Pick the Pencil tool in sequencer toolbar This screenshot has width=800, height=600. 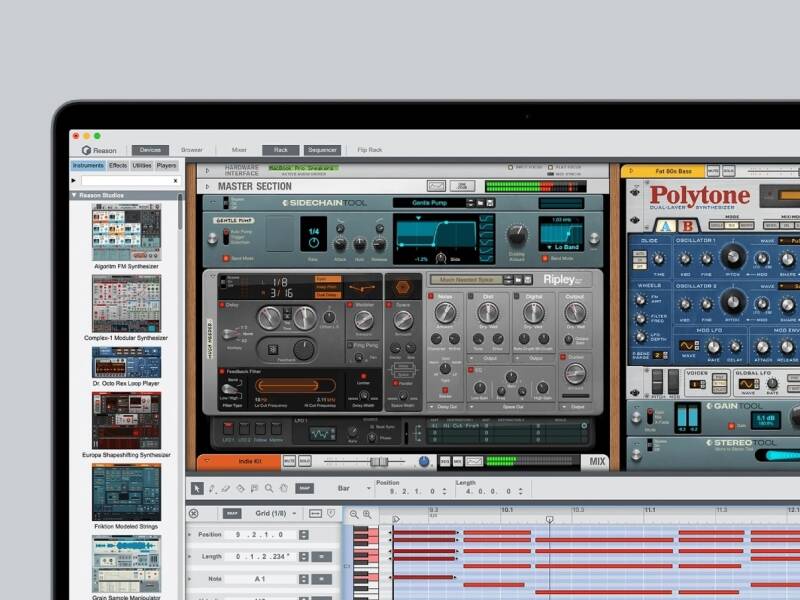coord(212,488)
